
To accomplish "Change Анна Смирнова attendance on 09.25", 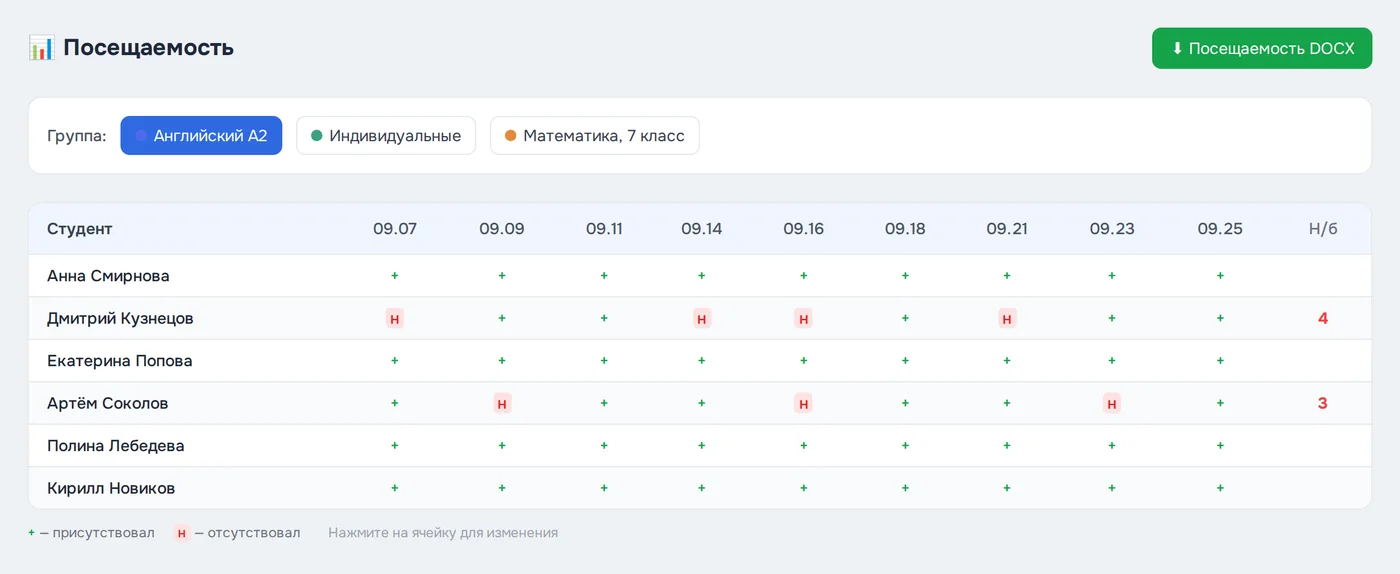I will [x=1220, y=276].
